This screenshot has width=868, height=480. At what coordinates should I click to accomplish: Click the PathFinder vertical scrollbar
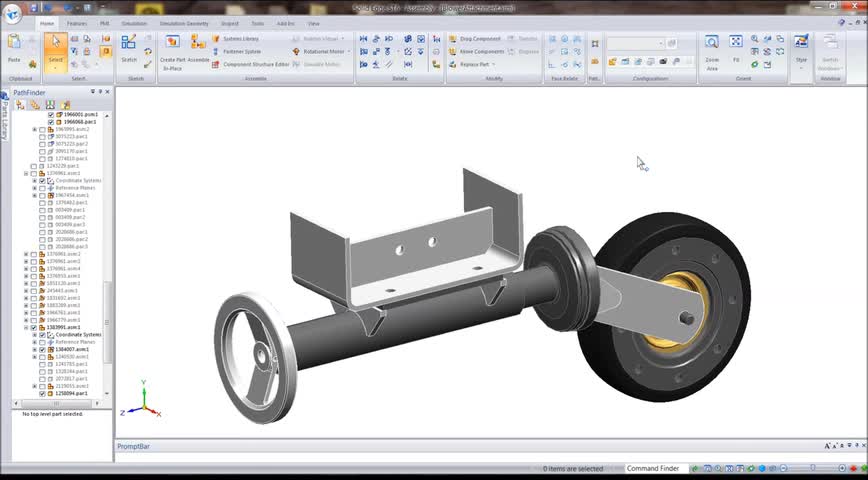[x=107, y=322]
